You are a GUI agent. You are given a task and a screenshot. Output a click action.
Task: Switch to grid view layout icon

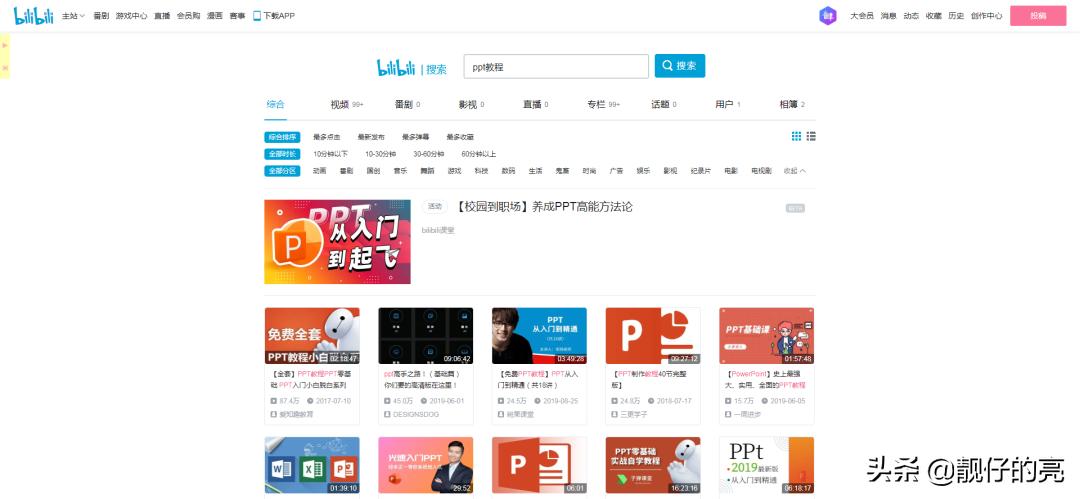(796, 136)
